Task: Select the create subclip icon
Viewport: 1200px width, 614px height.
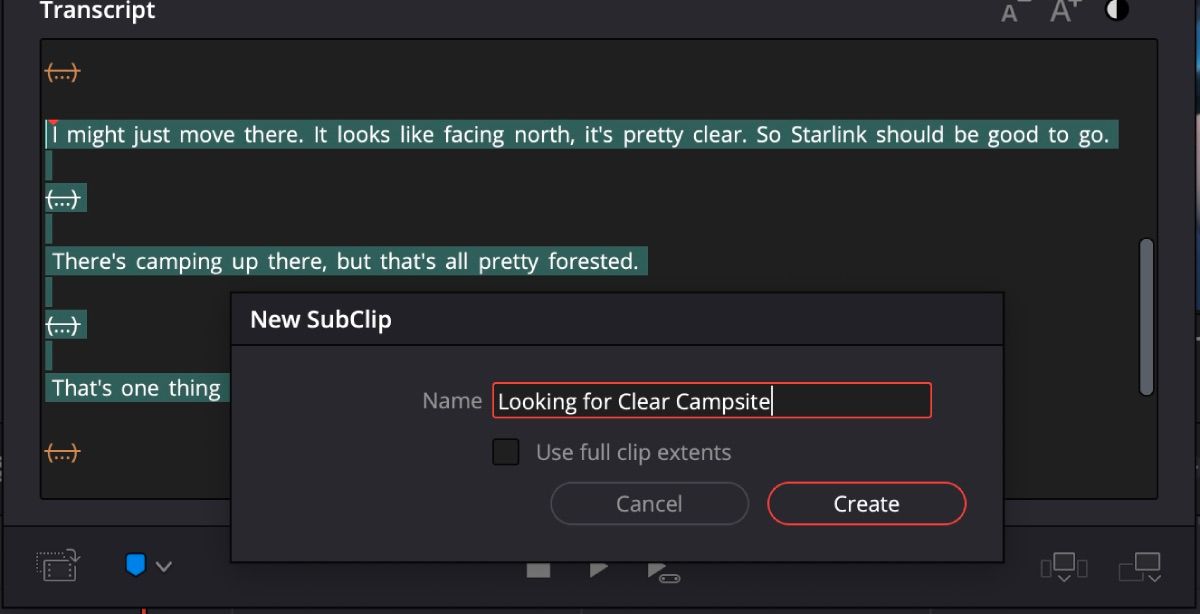Action: pos(57,565)
